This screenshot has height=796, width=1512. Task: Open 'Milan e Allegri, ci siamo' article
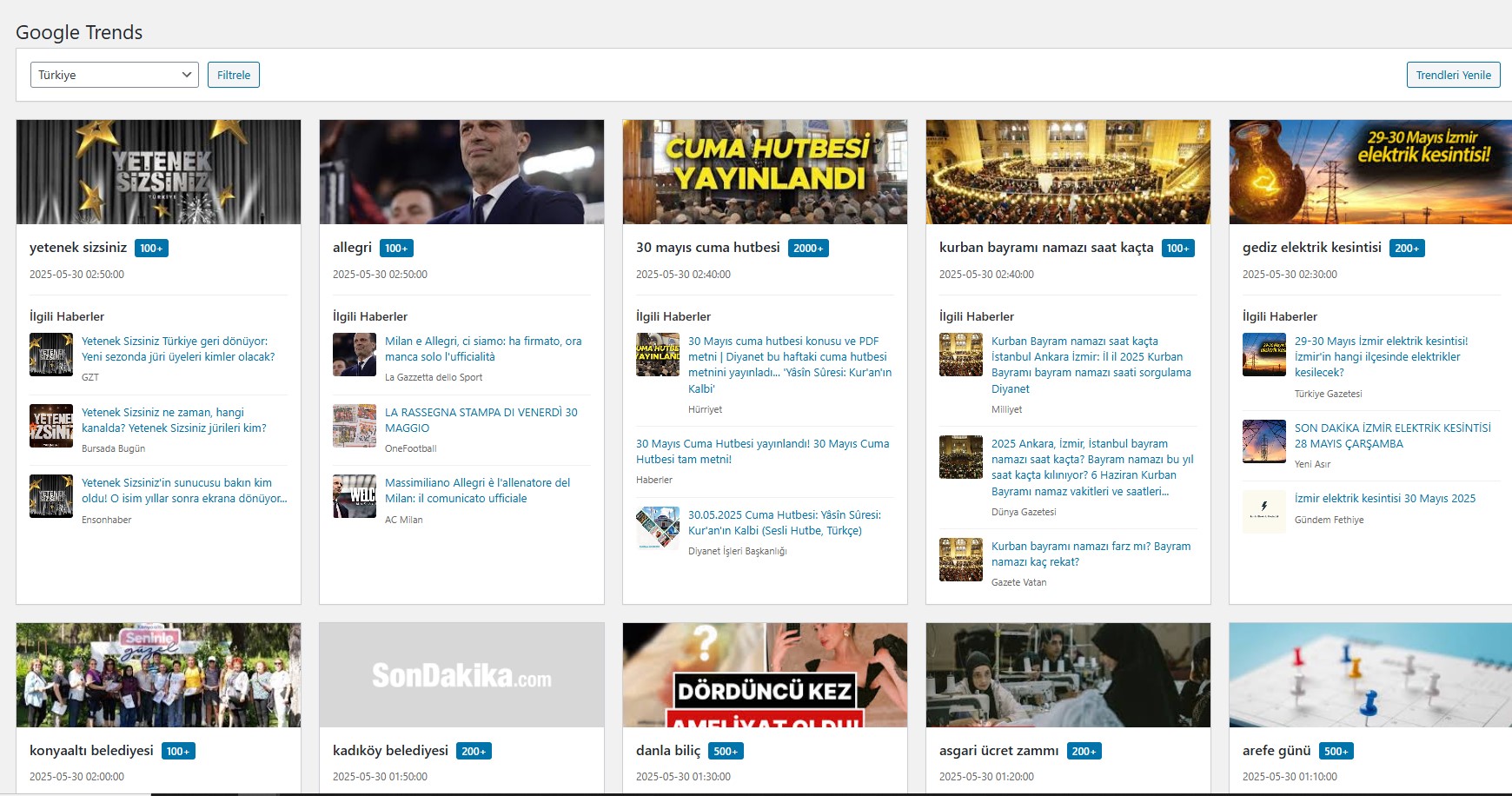pos(483,349)
